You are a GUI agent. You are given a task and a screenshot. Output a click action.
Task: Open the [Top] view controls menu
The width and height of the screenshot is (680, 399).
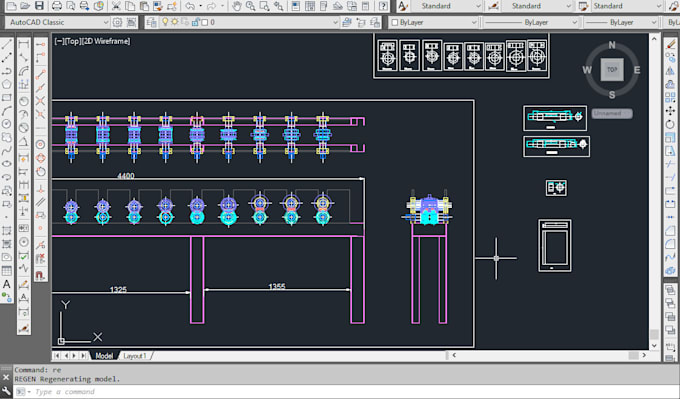pos(73,41)
